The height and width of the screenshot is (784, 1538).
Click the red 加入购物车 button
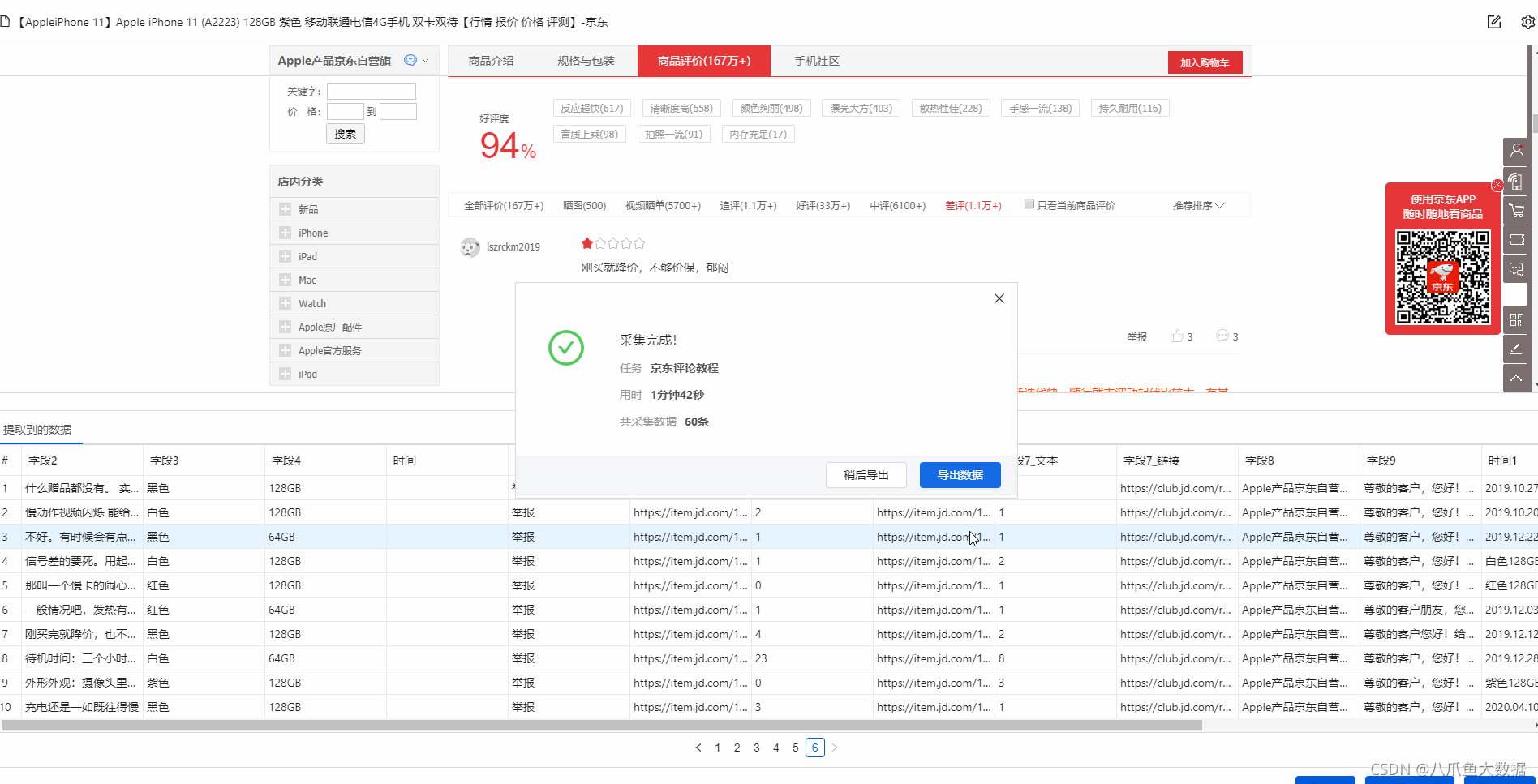pyautogui.click(x=1205, y=62)
